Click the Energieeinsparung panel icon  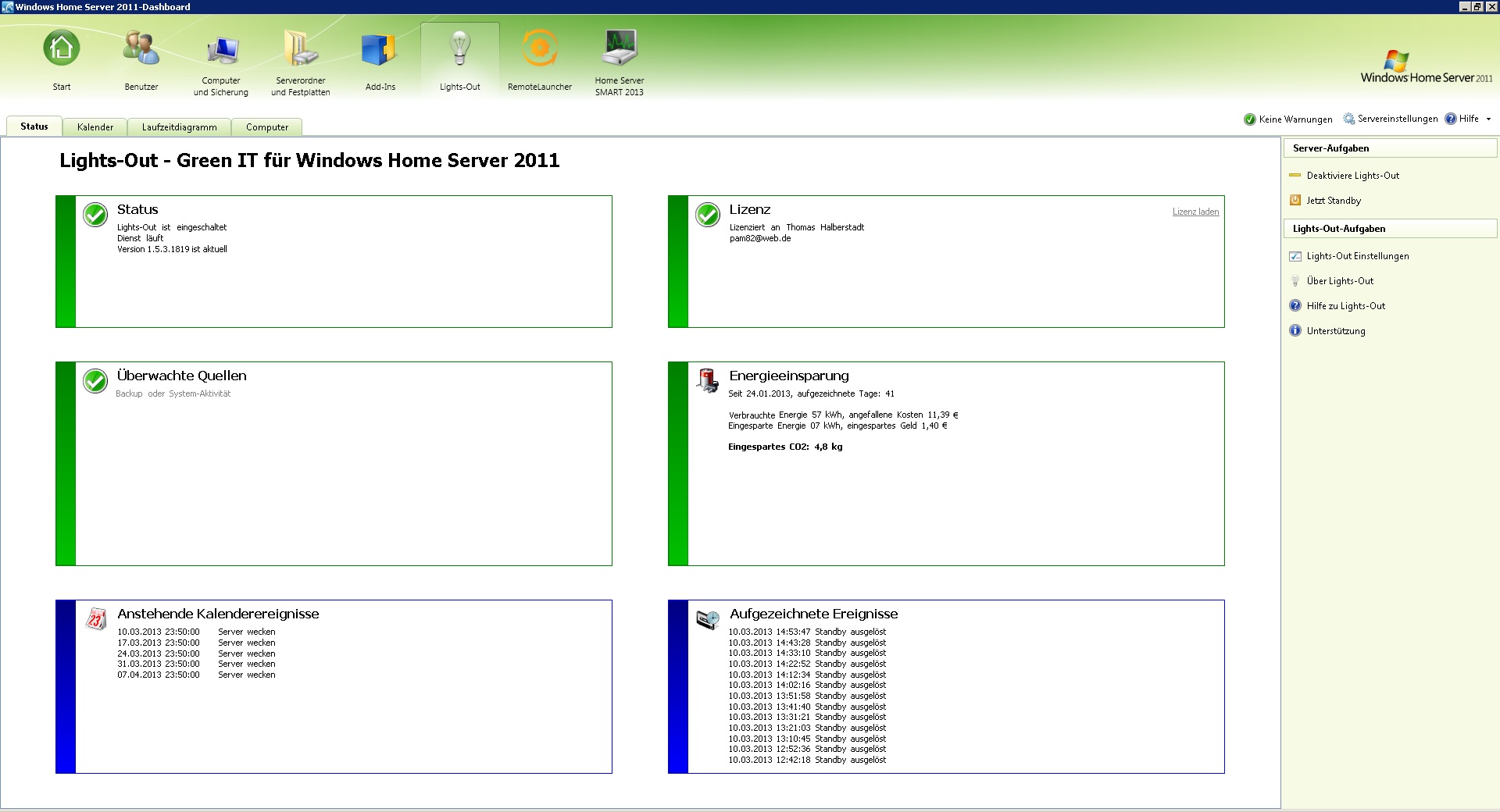[x=708, y=380]
